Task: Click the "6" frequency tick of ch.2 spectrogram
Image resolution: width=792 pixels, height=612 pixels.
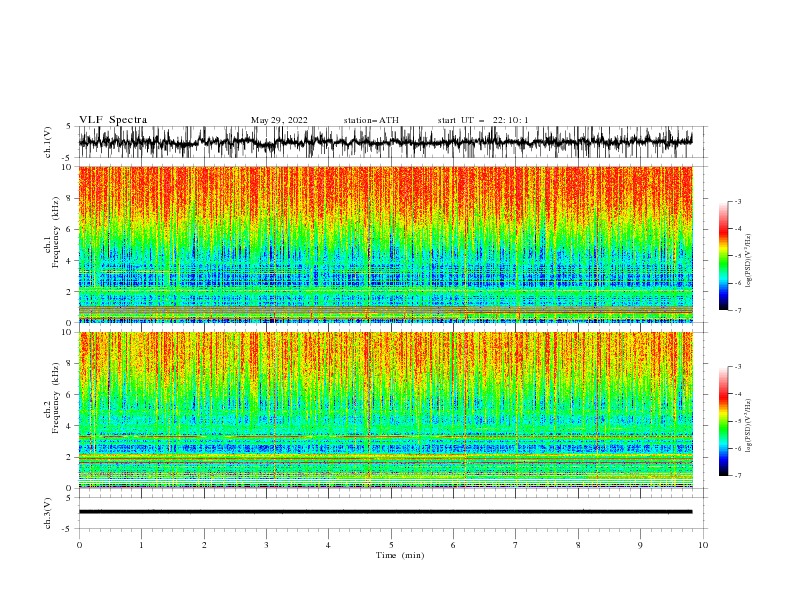Action: click(x=69, y=395)
